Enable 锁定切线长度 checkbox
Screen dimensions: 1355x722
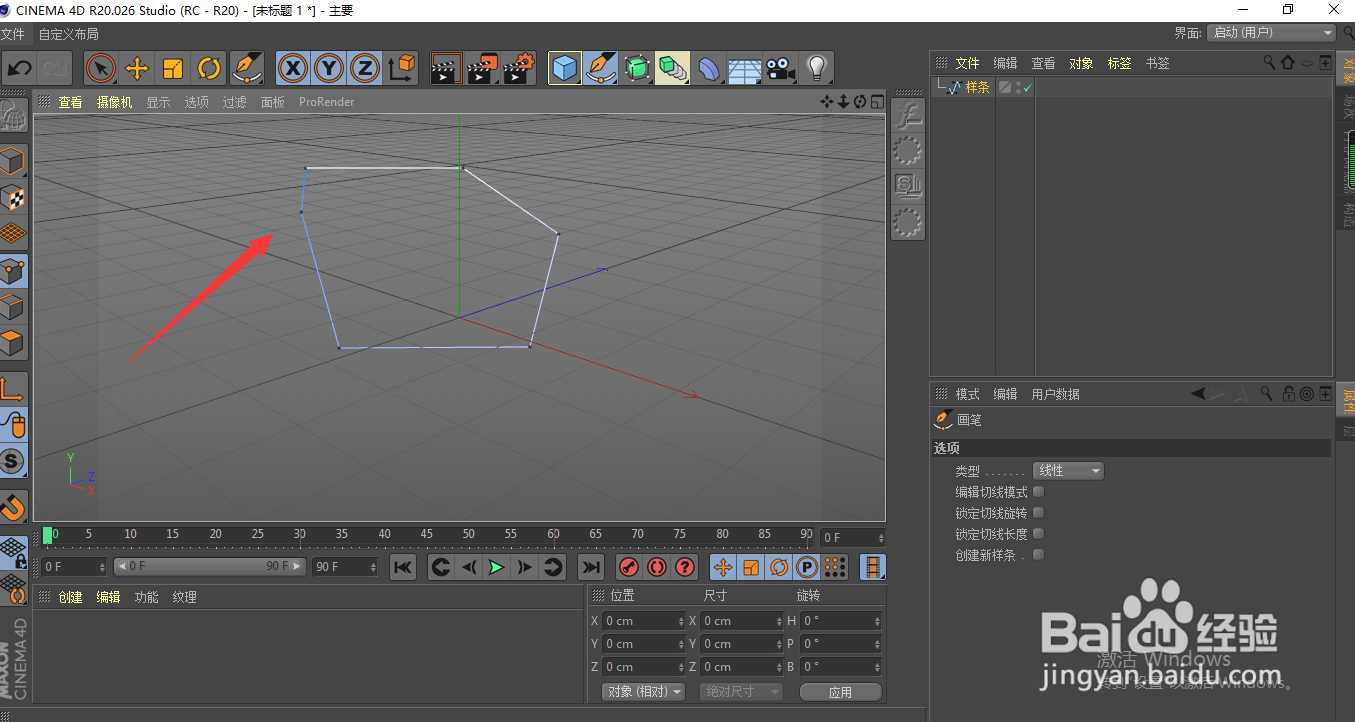1038,534
